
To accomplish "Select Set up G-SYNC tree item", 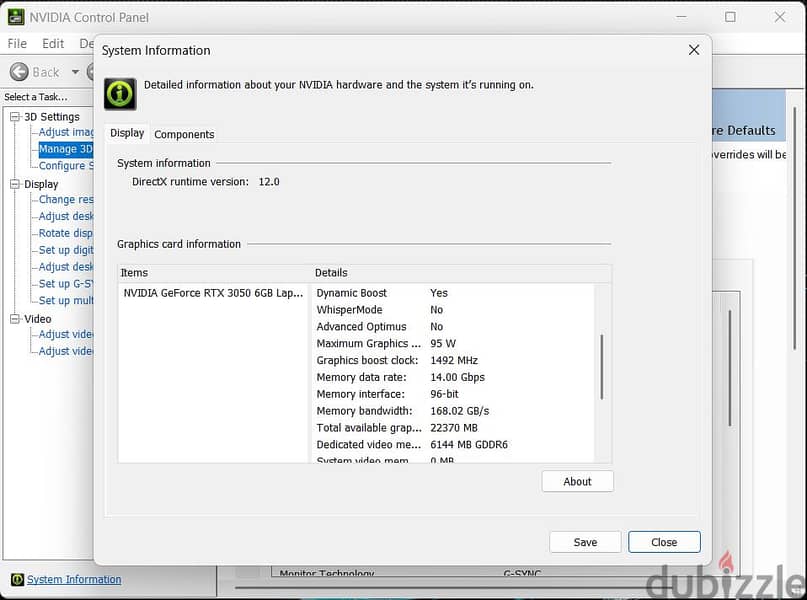I will (66, 284).
